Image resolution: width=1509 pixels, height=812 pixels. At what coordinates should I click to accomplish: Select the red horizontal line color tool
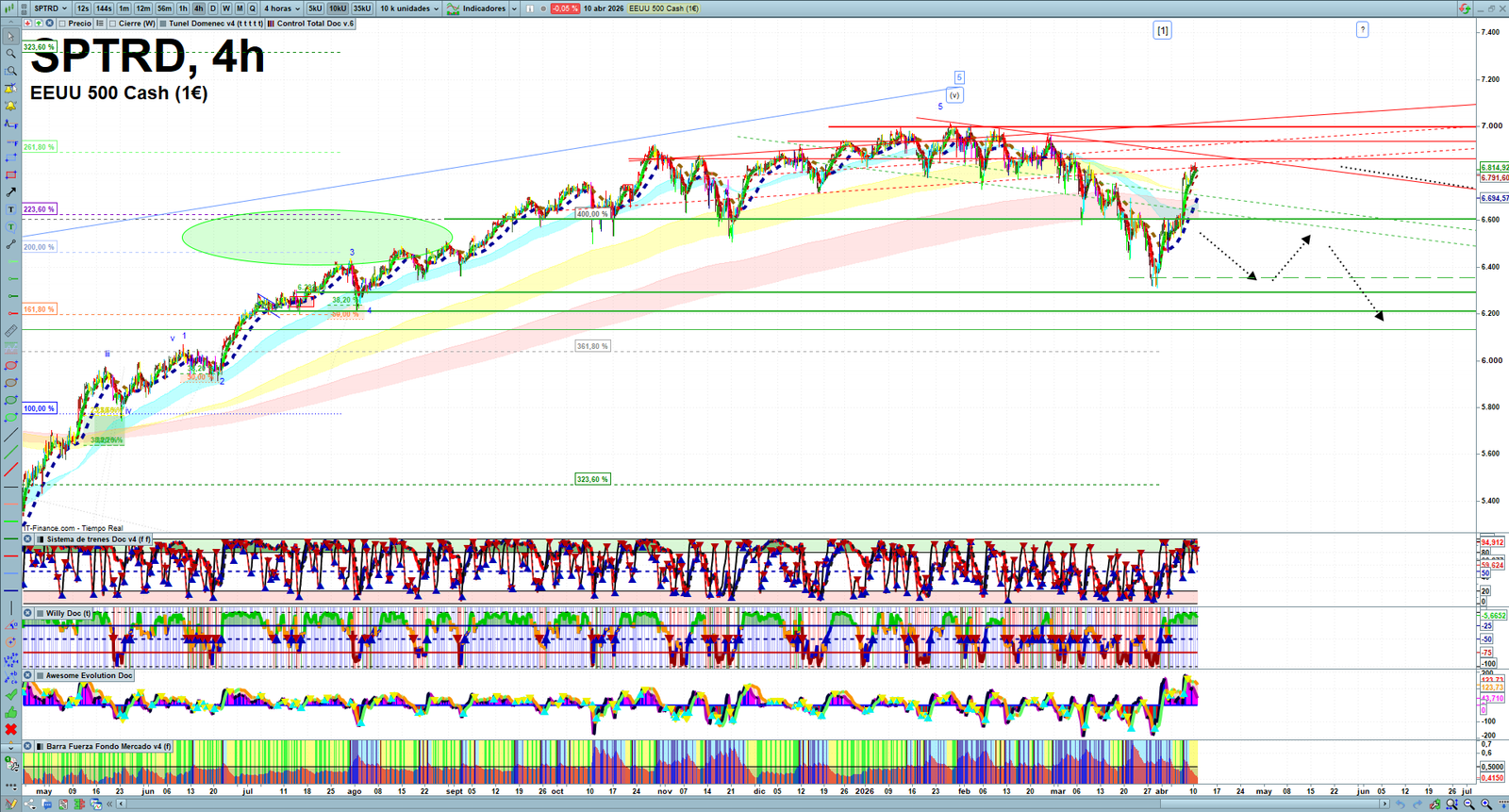pyautogui.click(x=10, y=556)
